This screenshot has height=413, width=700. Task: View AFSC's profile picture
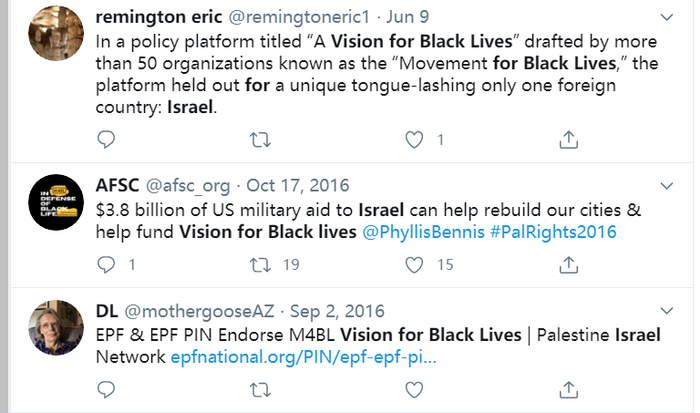click(x=55, y=202)
